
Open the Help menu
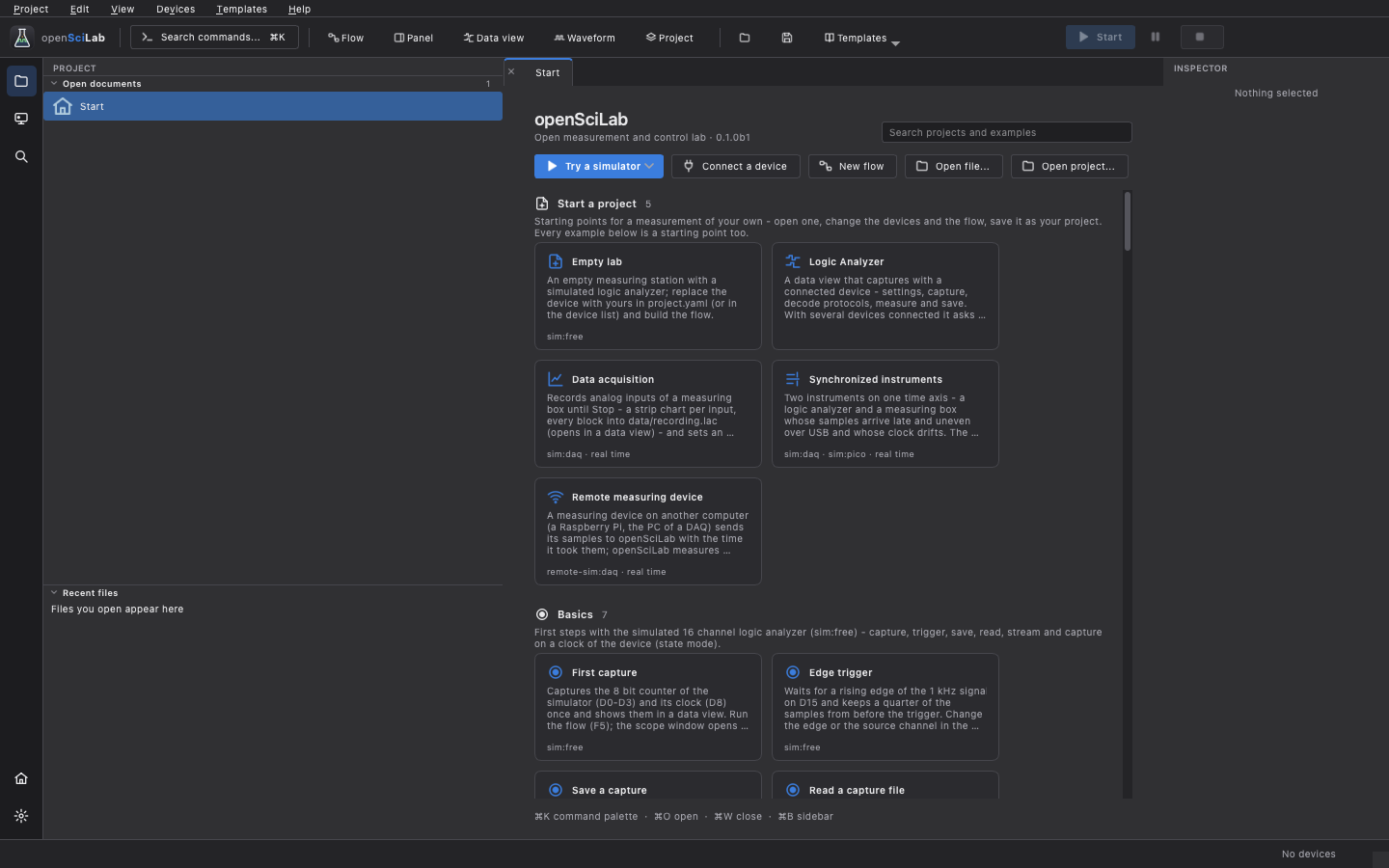pos(299,9)
